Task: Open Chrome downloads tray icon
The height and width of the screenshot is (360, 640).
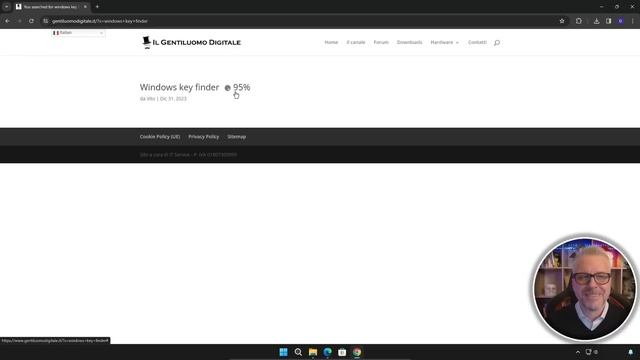Action: click(596, 21)
